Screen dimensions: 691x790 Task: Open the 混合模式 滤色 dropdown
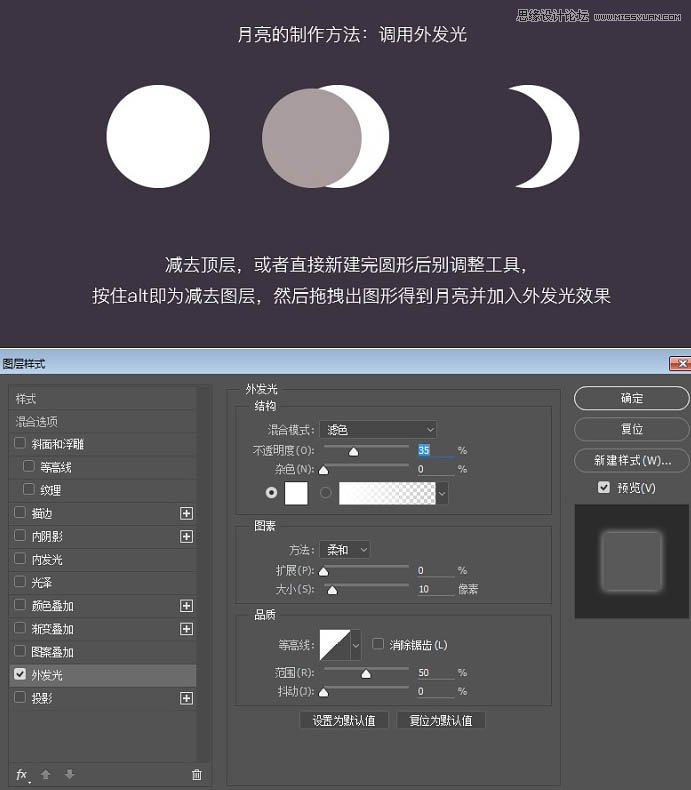pyautogui.click(x=378, y=430)
